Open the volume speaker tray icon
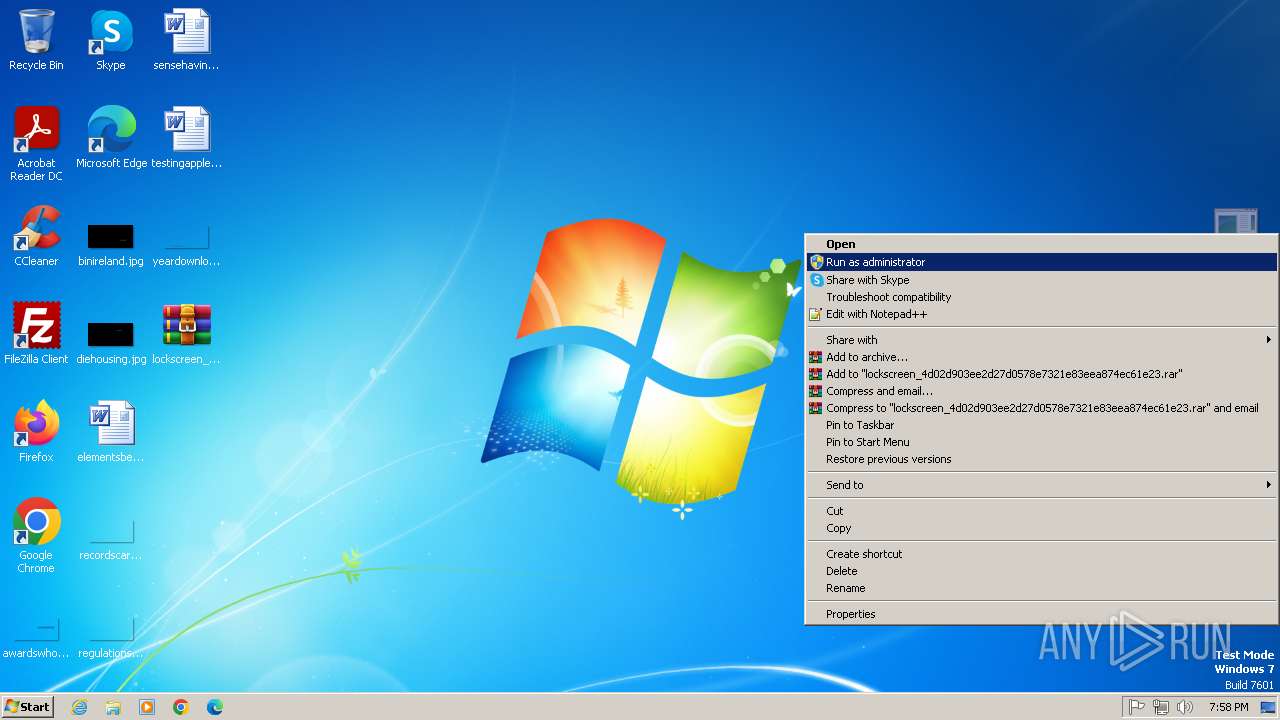 (x=1185, y=707)
